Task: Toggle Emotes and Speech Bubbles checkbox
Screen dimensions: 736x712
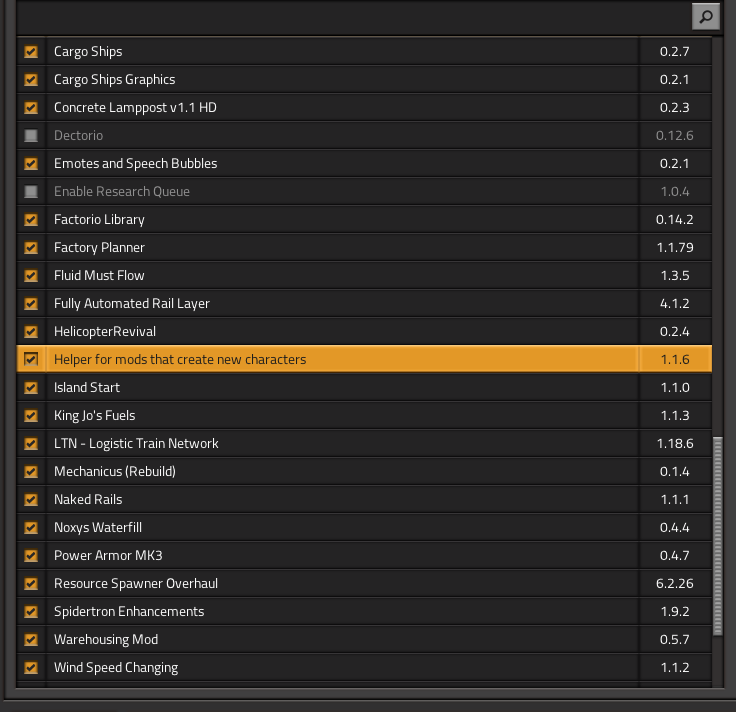Action: pos(31,163)
